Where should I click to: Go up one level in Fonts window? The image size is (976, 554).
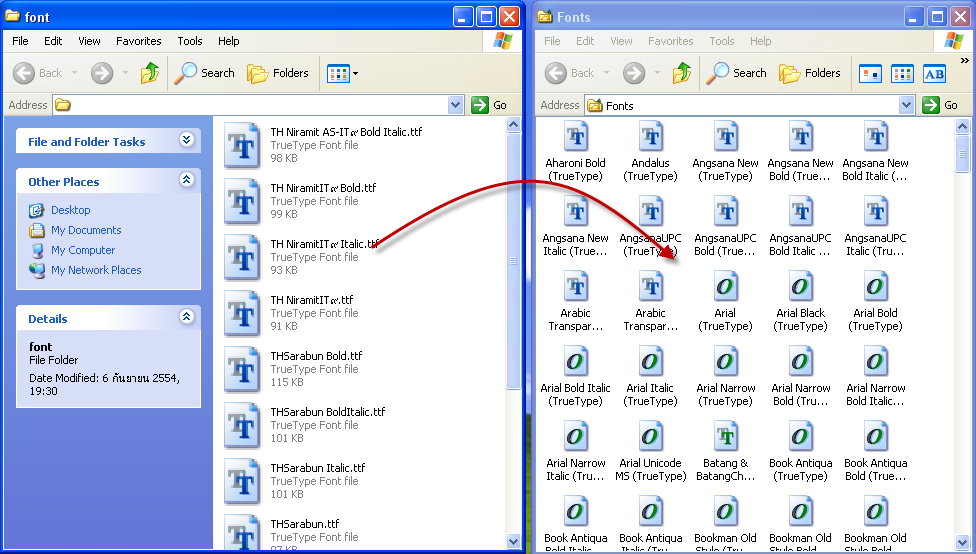682,73
